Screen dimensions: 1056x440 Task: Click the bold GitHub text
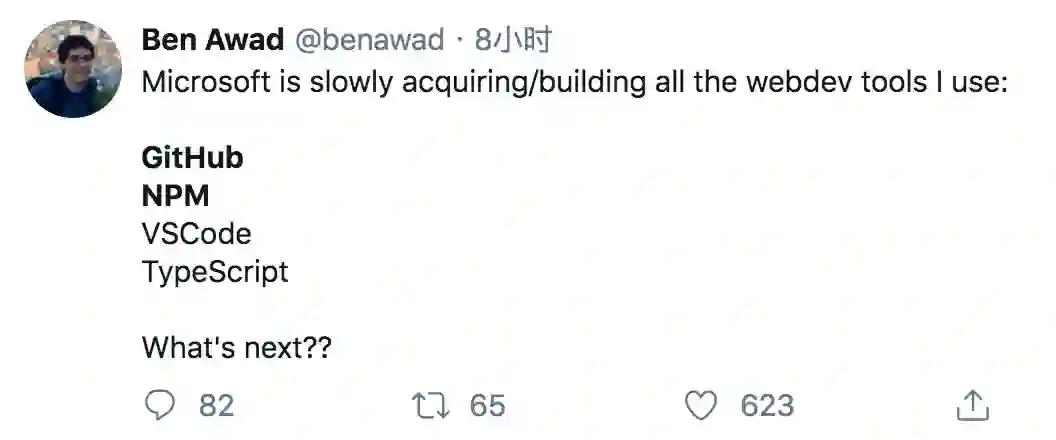pyautogui.click(x=193, y=158)
